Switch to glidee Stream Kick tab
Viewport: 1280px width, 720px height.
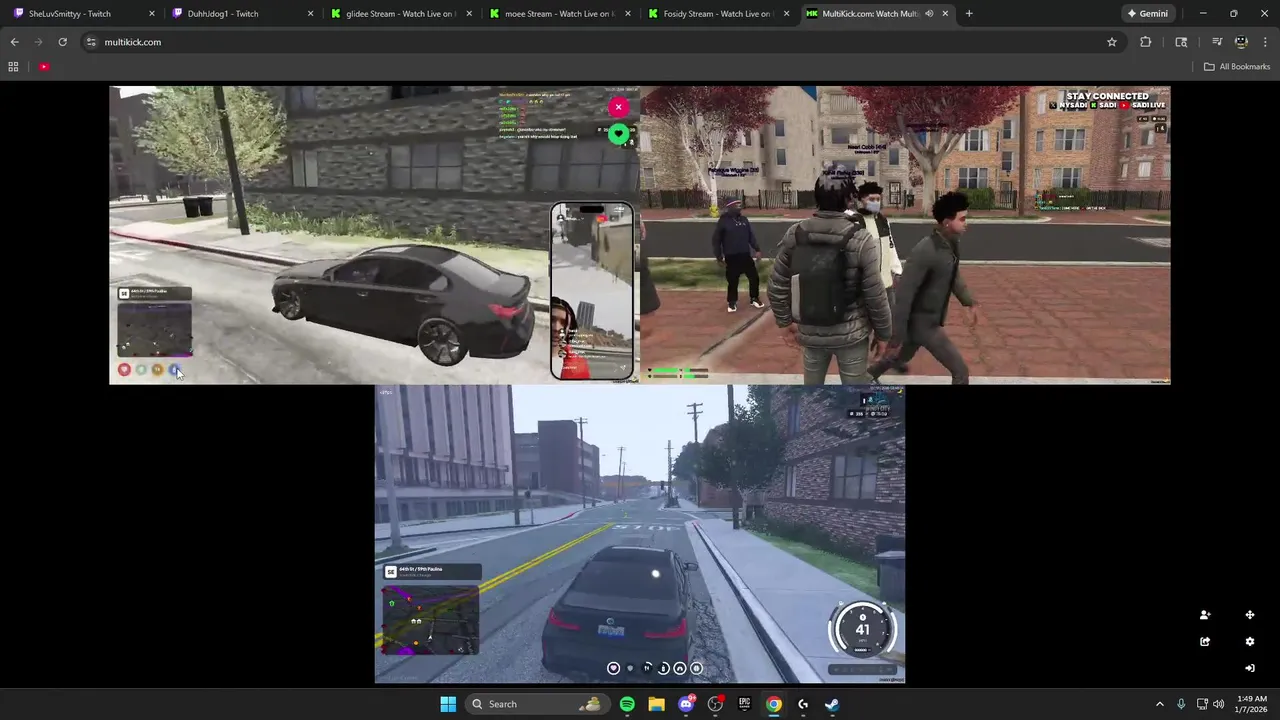tap(400, 14)
